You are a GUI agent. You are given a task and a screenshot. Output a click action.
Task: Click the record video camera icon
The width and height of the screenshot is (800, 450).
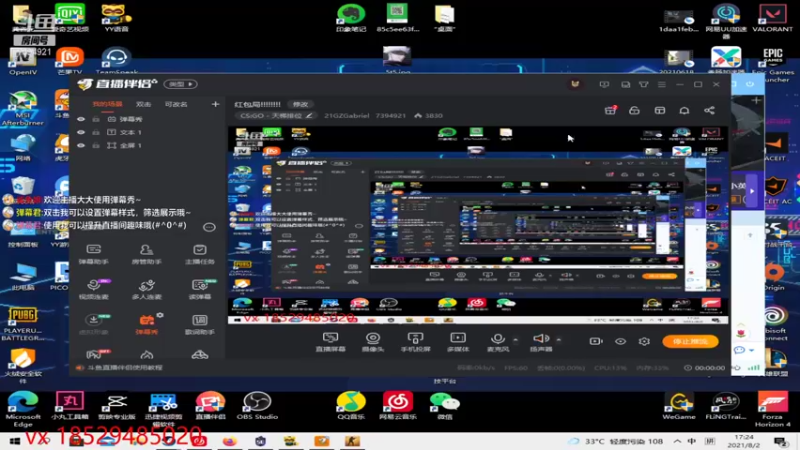point(596,341)
